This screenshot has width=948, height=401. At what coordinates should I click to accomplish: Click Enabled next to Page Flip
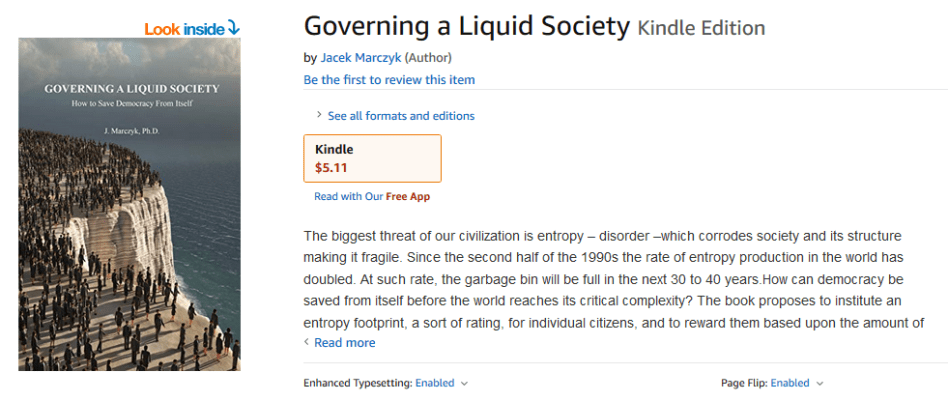[x=790, y=383]
